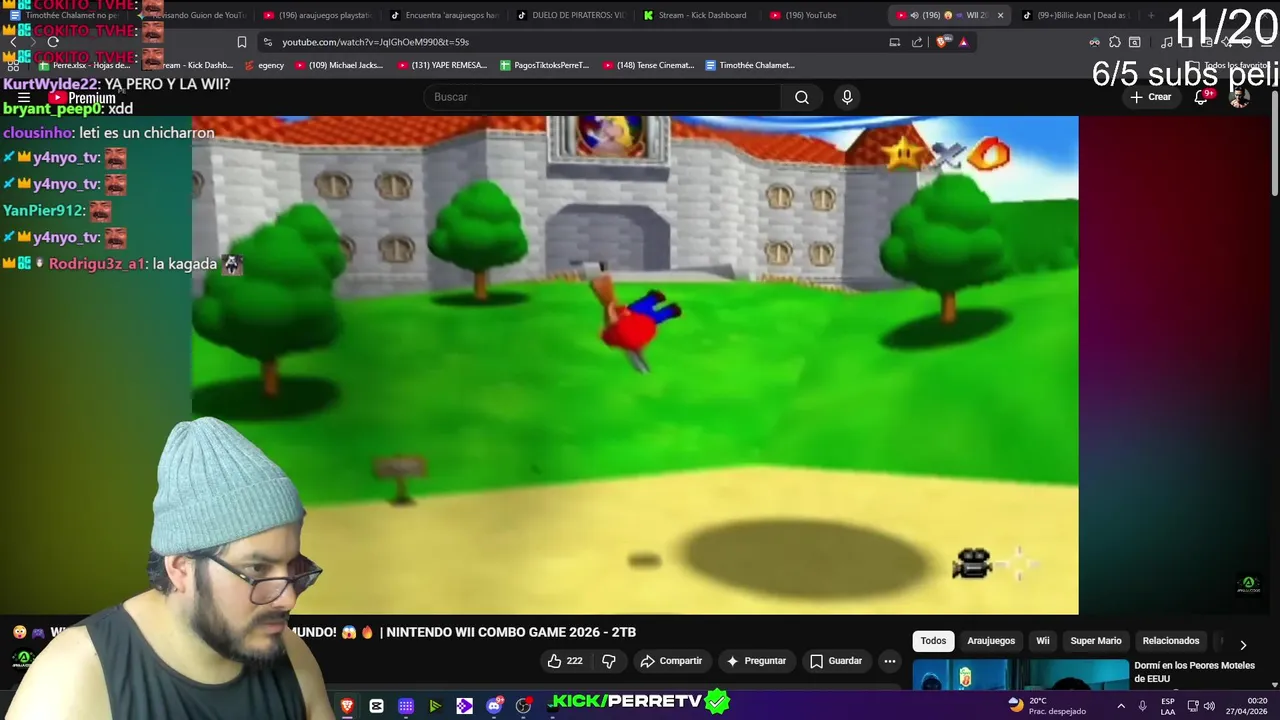Like the video with 222 likes
The width and height of the screenshot is (1280, 720).
565,661
